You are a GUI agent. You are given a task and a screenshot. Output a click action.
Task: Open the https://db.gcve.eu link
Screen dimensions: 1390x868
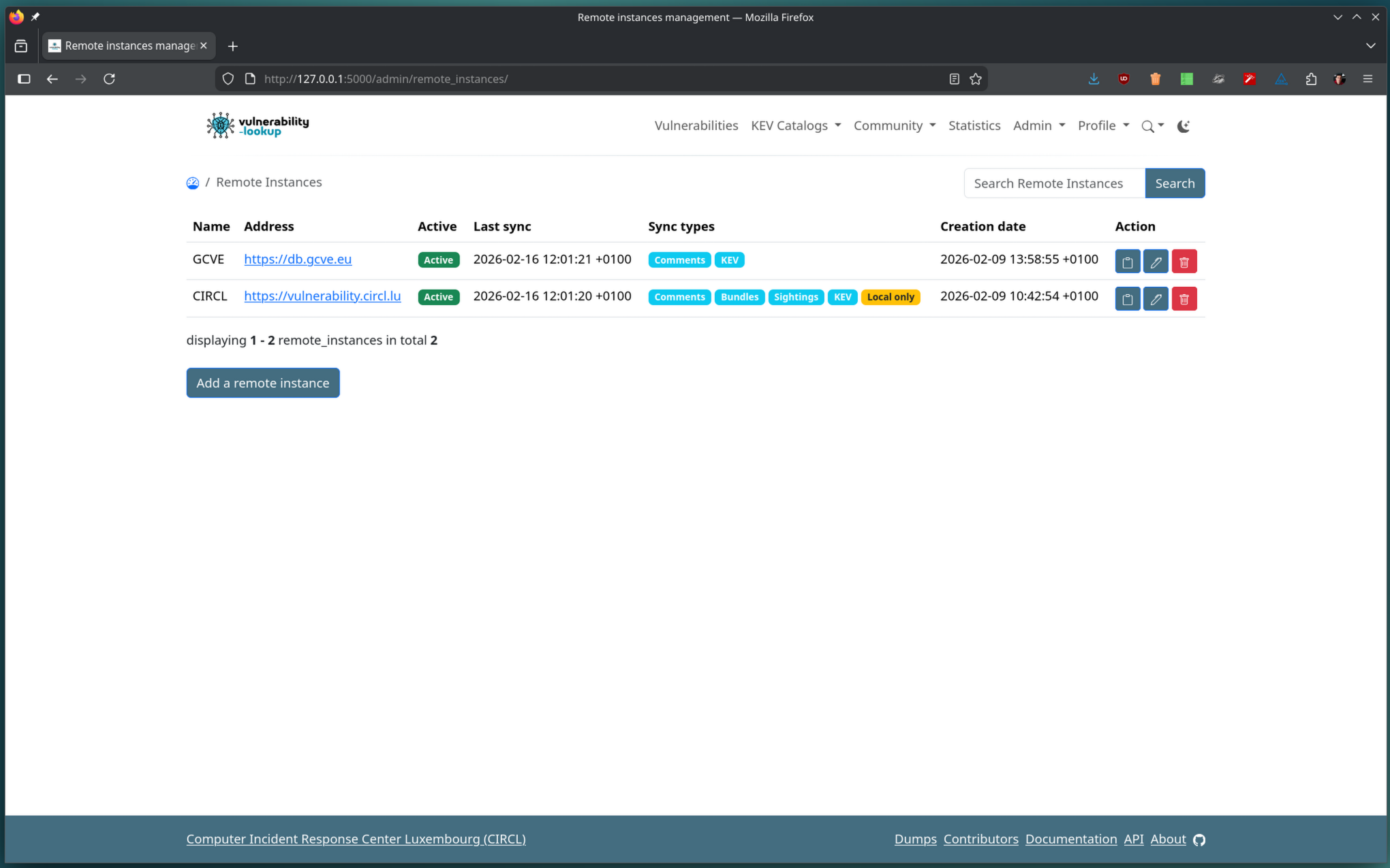(298, 259)
